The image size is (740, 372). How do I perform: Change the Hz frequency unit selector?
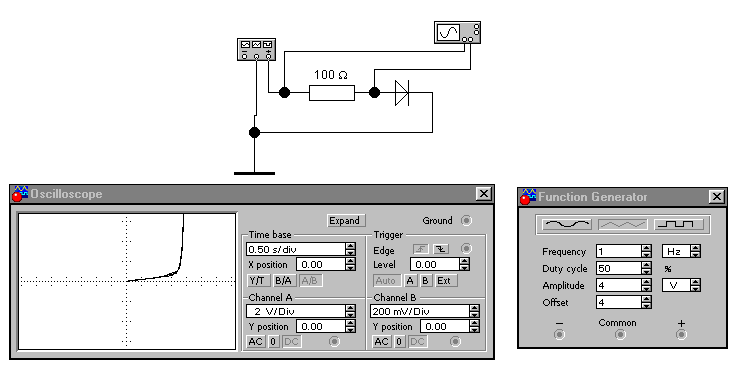coord(695,251)
